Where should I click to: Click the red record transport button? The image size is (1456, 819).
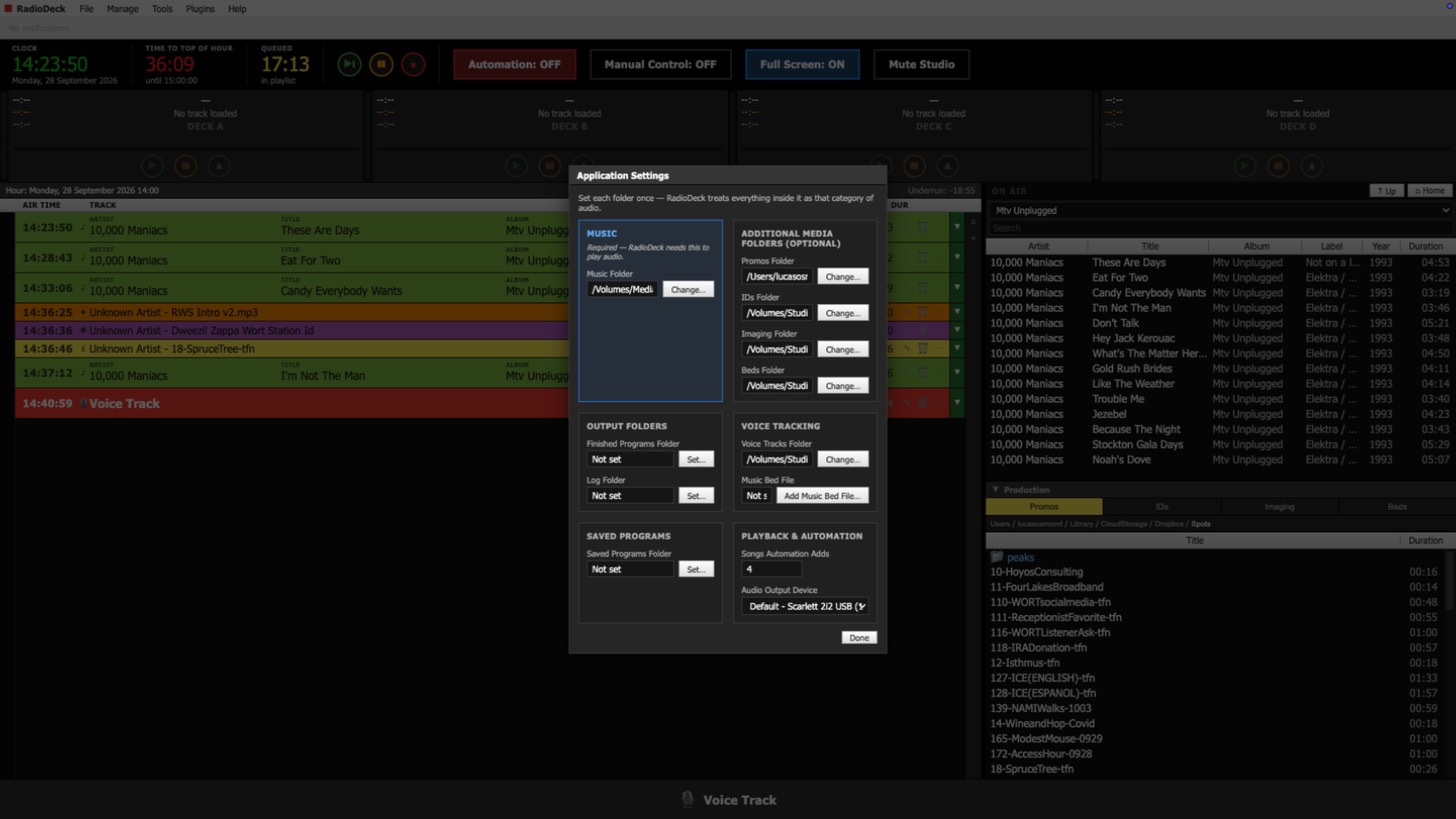[413, 64]
